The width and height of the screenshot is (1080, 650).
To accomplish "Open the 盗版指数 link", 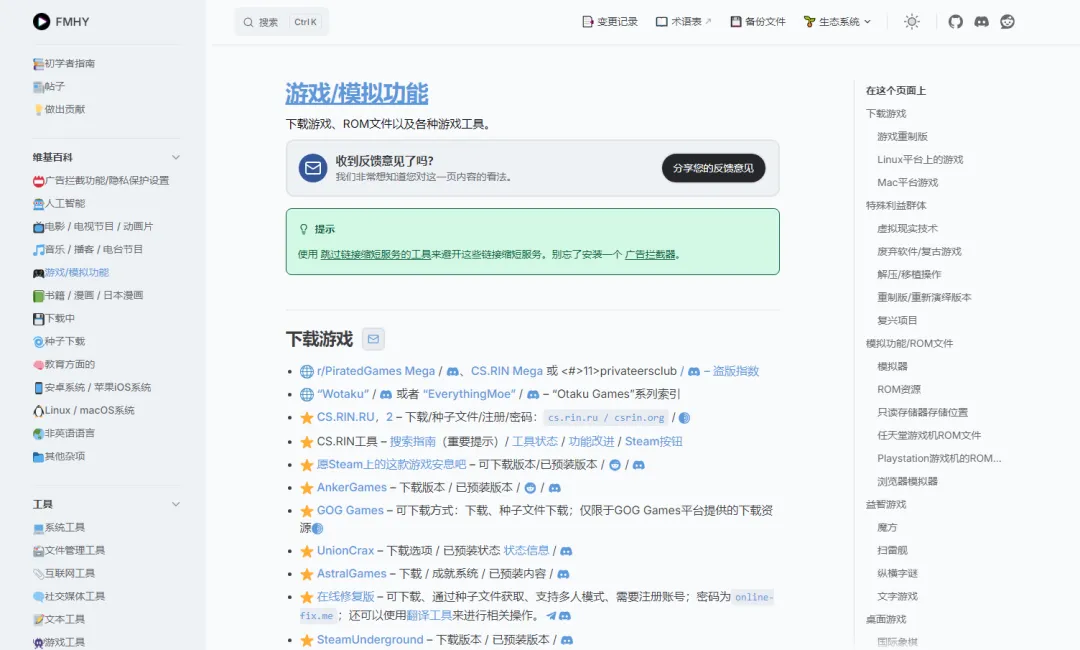I will pos(736,370).
